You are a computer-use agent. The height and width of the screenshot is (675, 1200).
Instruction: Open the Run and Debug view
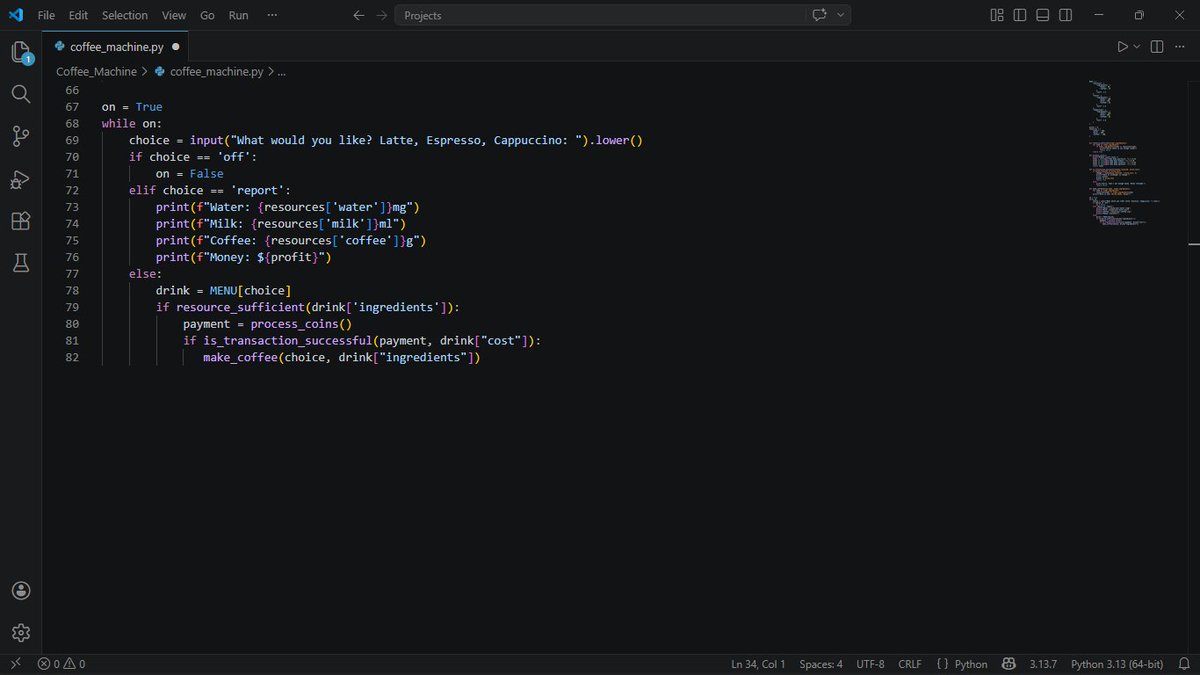pos(21,179)
